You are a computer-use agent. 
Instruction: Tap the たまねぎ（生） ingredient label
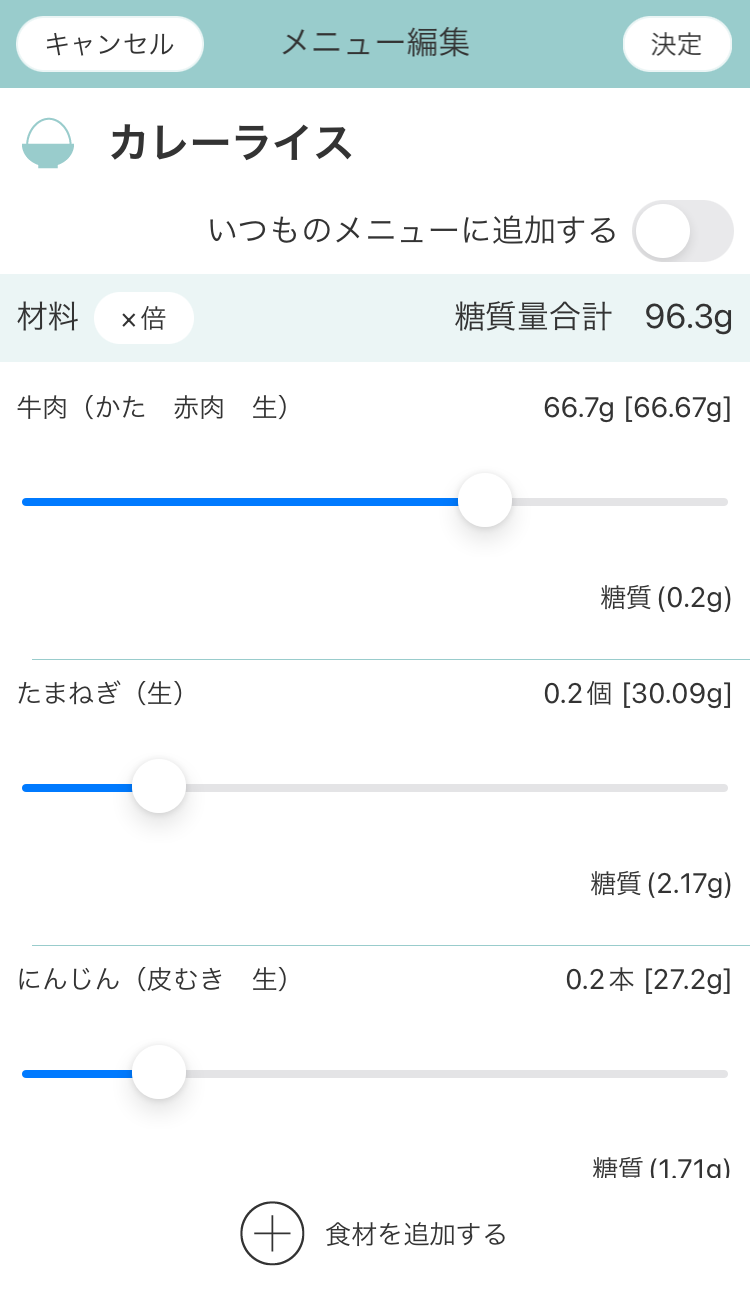102,693
